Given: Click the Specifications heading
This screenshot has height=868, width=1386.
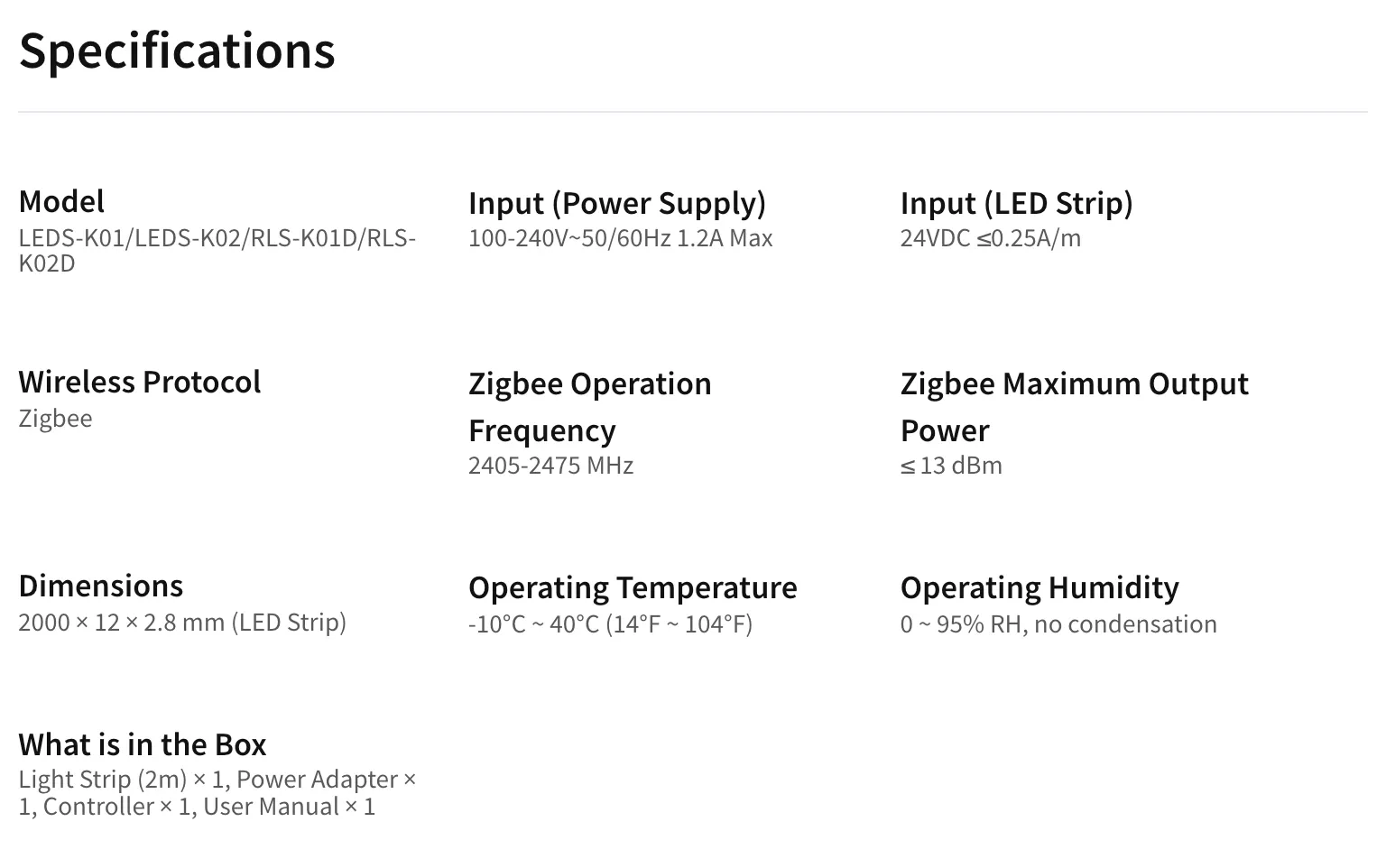Looking at the screenshot, I should [x=177, y=51].
